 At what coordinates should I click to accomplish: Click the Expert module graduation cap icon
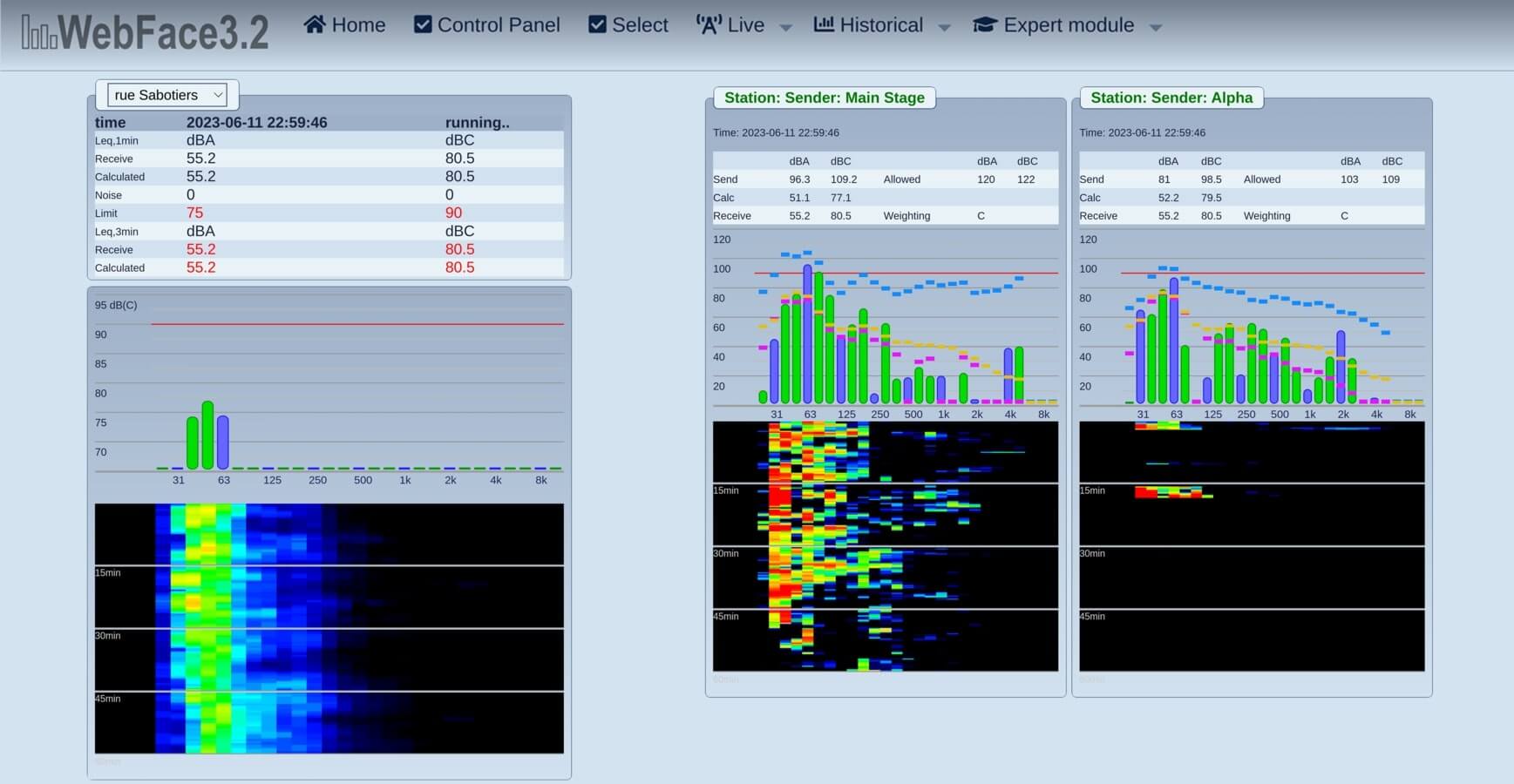point(985,24)
